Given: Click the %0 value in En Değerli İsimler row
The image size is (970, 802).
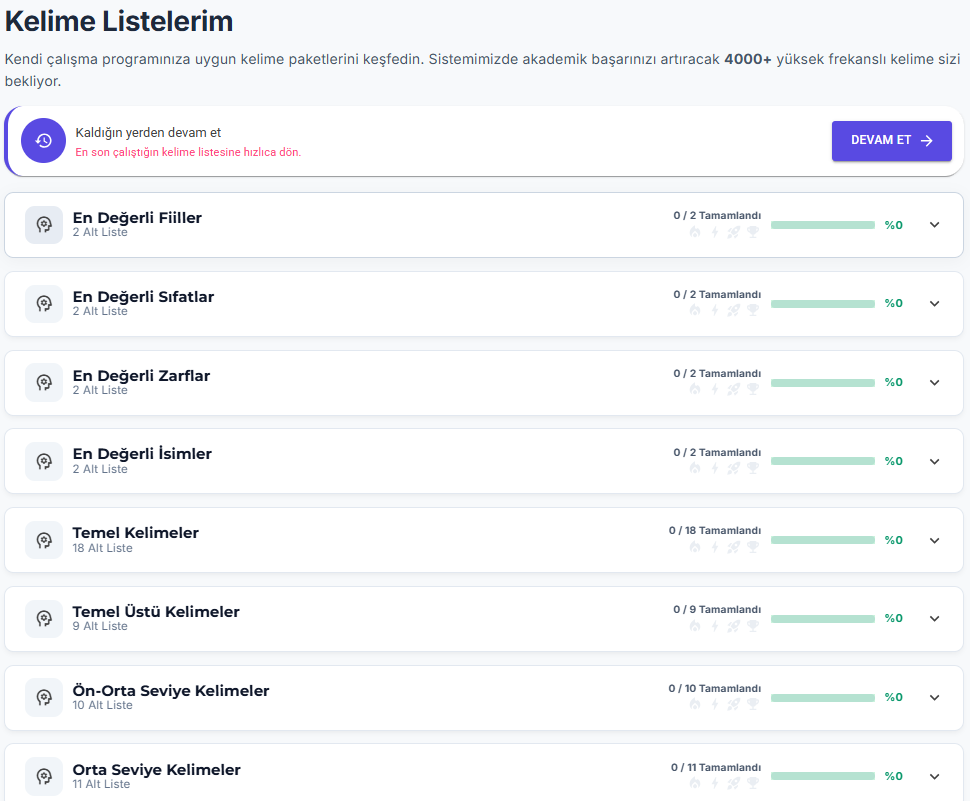Looking at the screenshot, I should (x=893, y=461).
